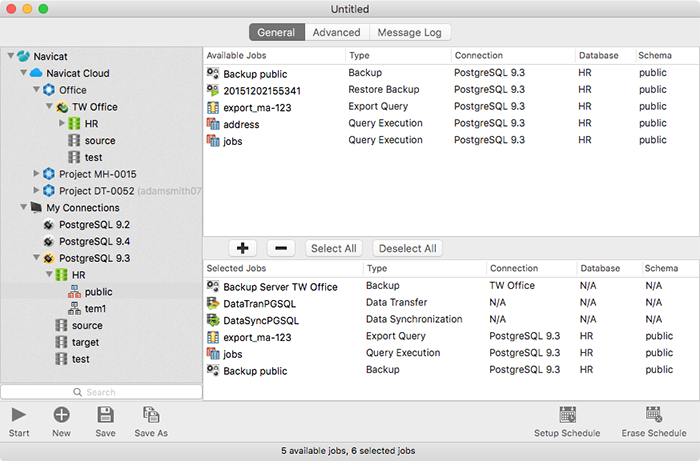Click Backup public icon in Available Jobs

pos(213,73)
